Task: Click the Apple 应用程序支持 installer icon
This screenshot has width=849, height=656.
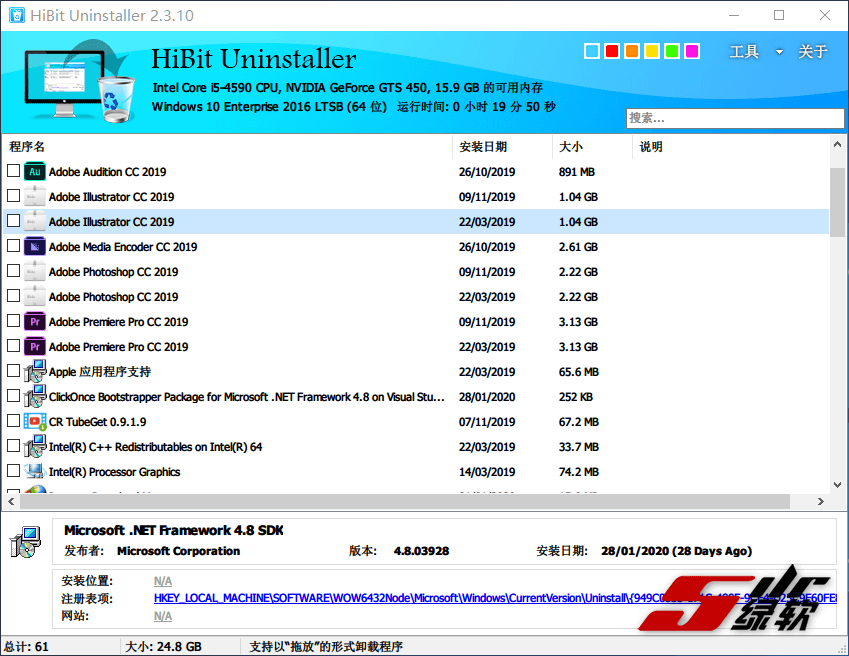Action: (x=35, y=372)
